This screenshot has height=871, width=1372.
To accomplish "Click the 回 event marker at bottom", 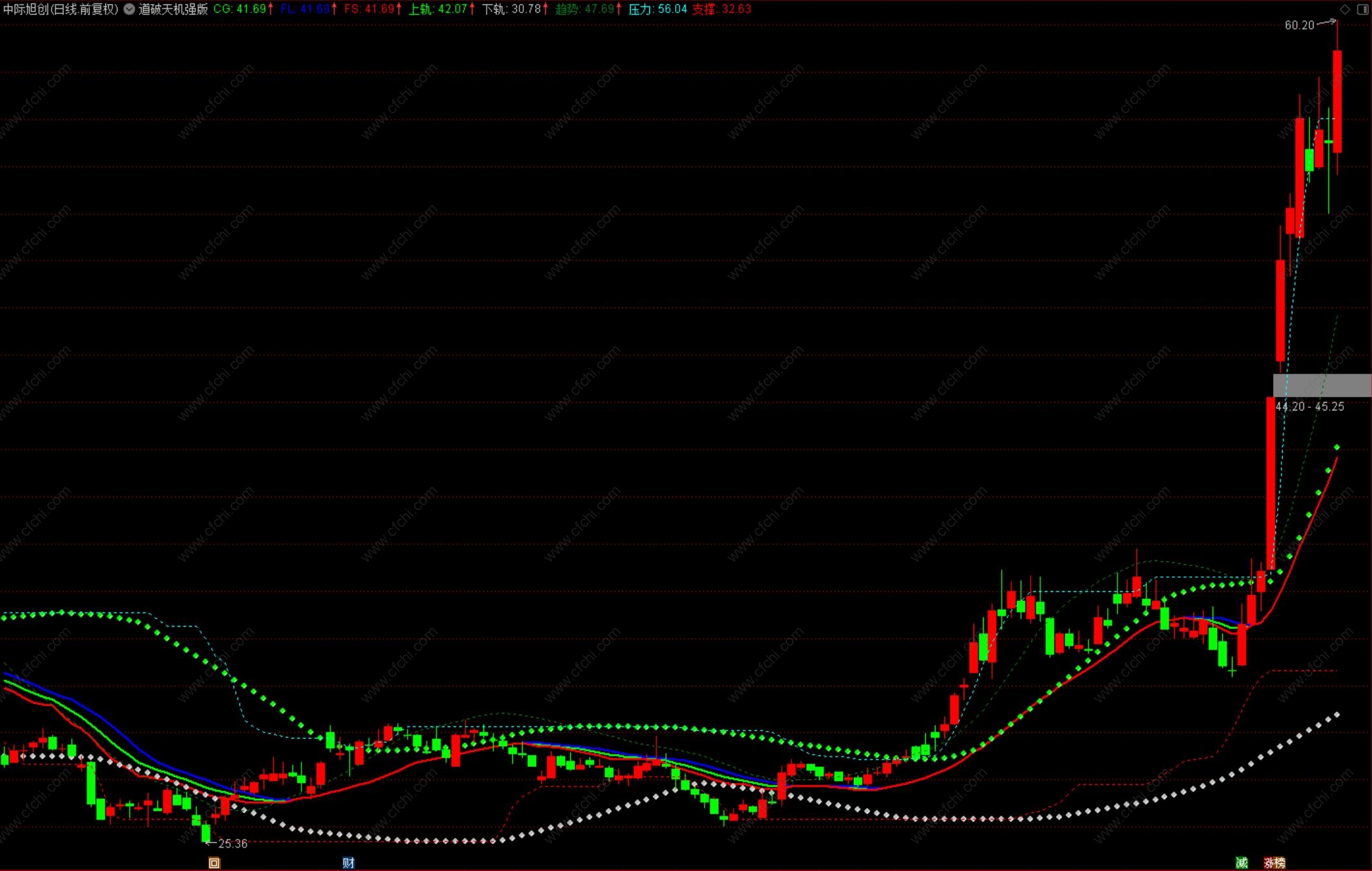I will (214, 863).
